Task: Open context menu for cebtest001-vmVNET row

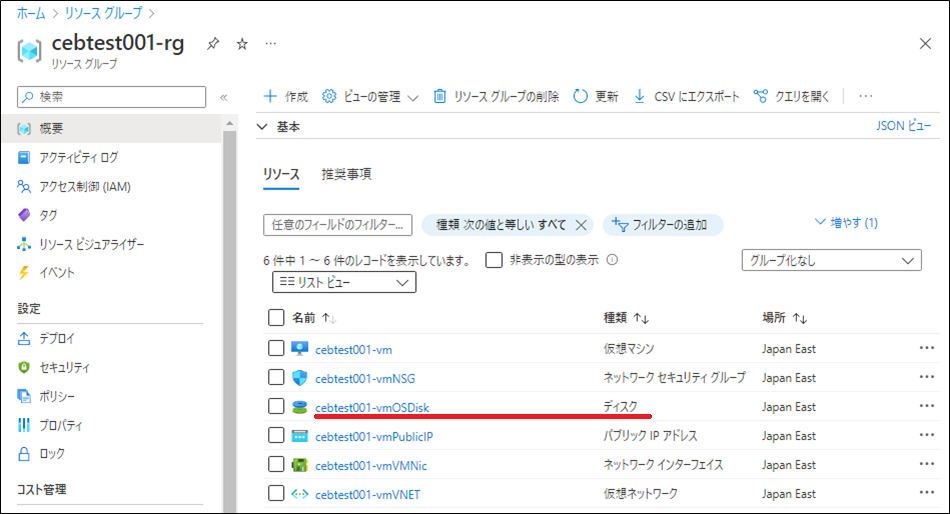Action: tap(926, 493)
